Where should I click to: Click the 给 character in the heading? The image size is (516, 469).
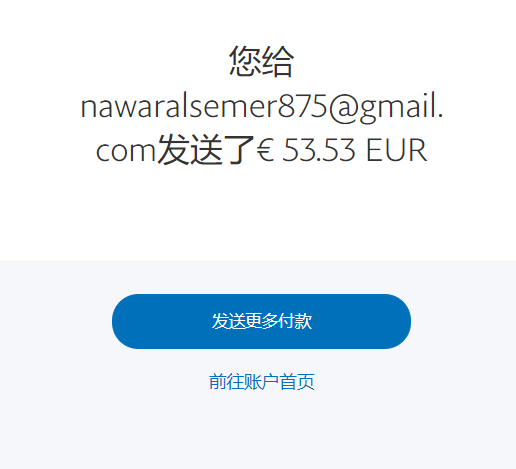pyautogui.click(x=278, y=62)
